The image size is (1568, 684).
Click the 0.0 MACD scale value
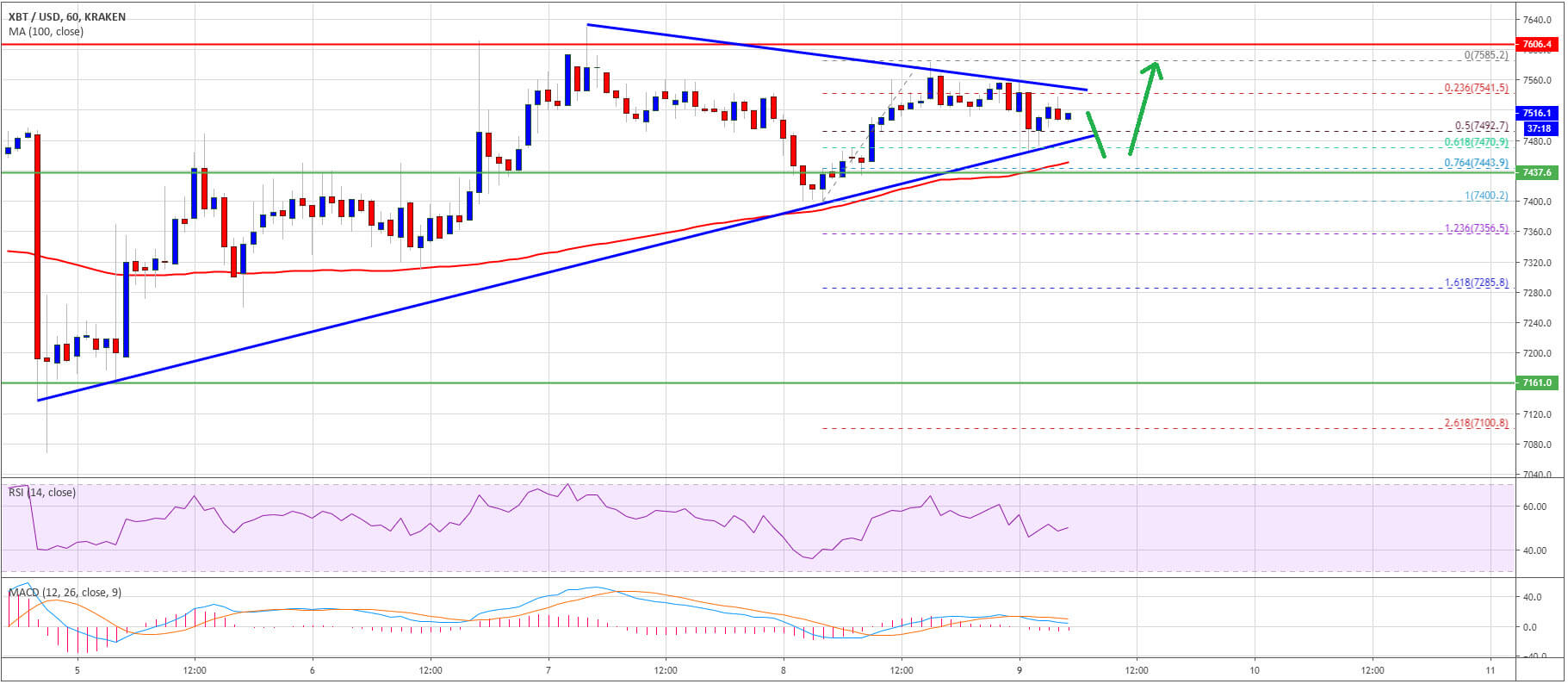[1530, 627]
